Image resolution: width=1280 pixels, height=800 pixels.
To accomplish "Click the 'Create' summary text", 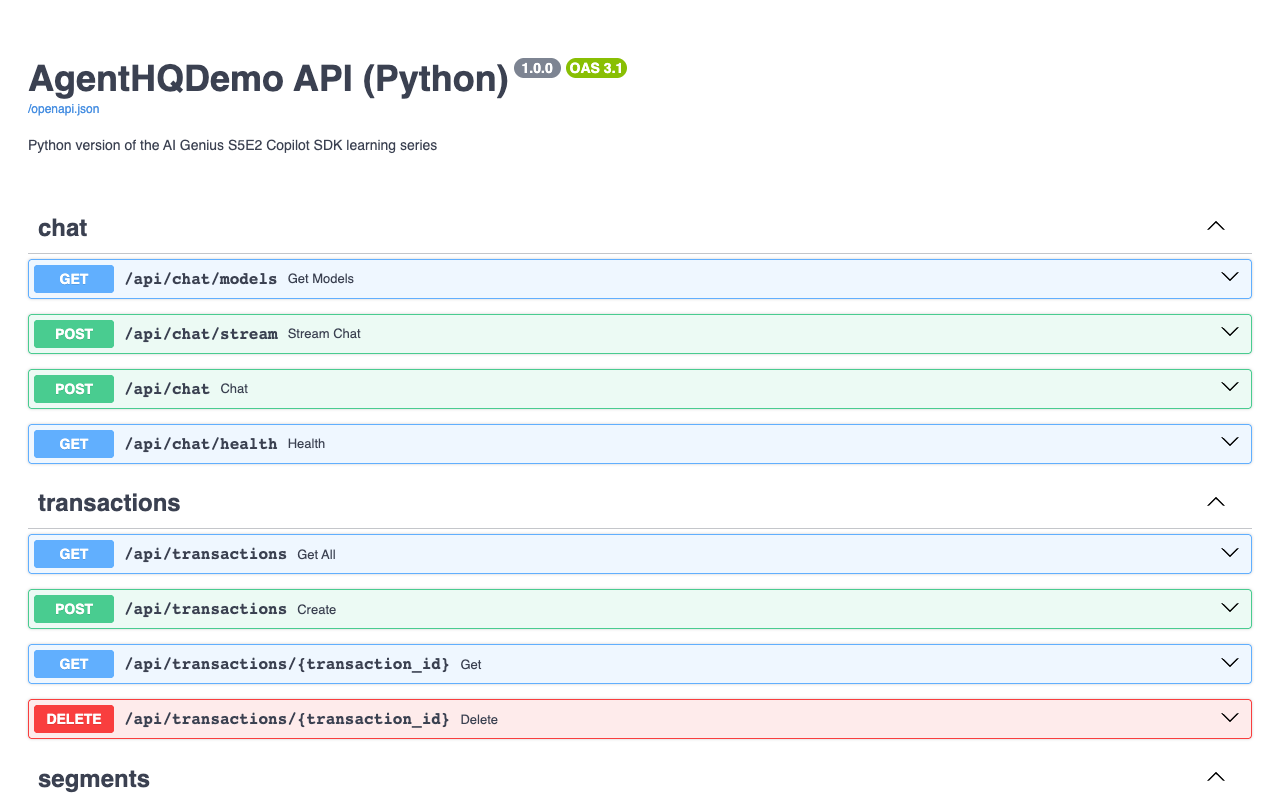I will (x=317, y=609).
